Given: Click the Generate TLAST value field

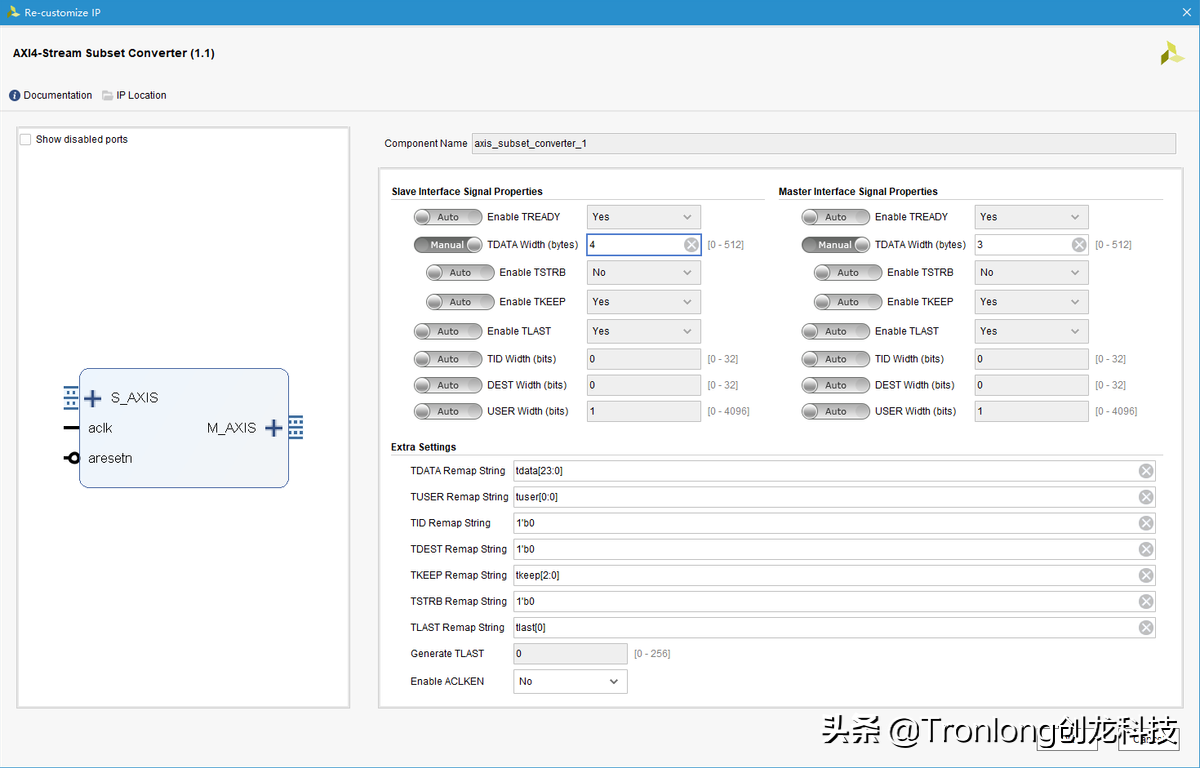Looking at the screenshot, I should (570, 654).
